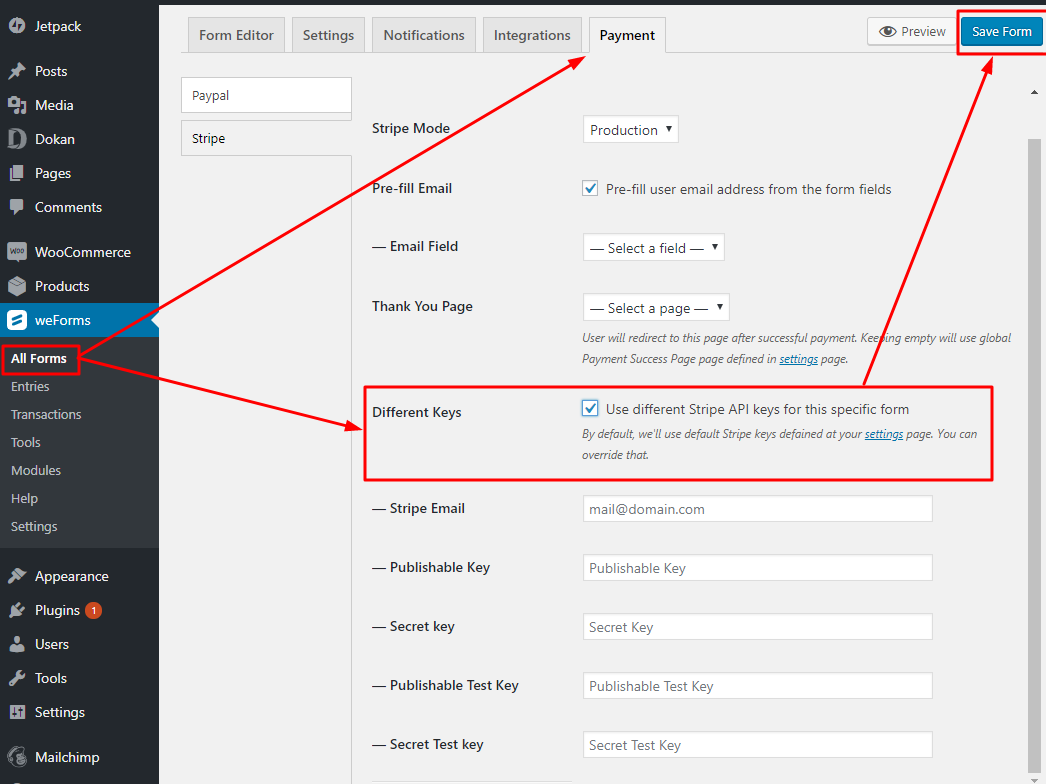
Task: Click the vertical page scrollbar
Action: pos(1034,454)
